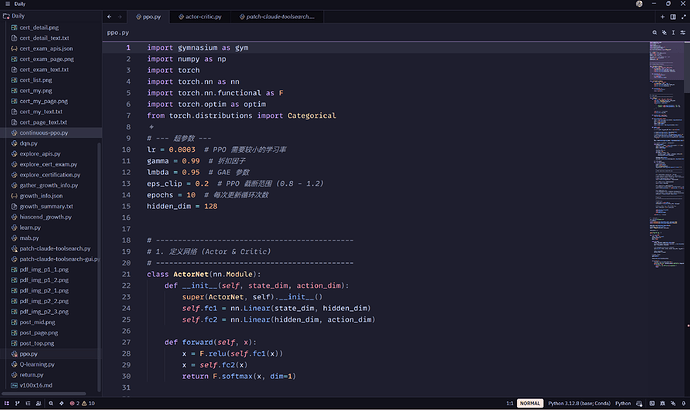The height and width of the screenshot is (410, 690).
Task: Open the hamburger application menu
Action: (7, 4)
